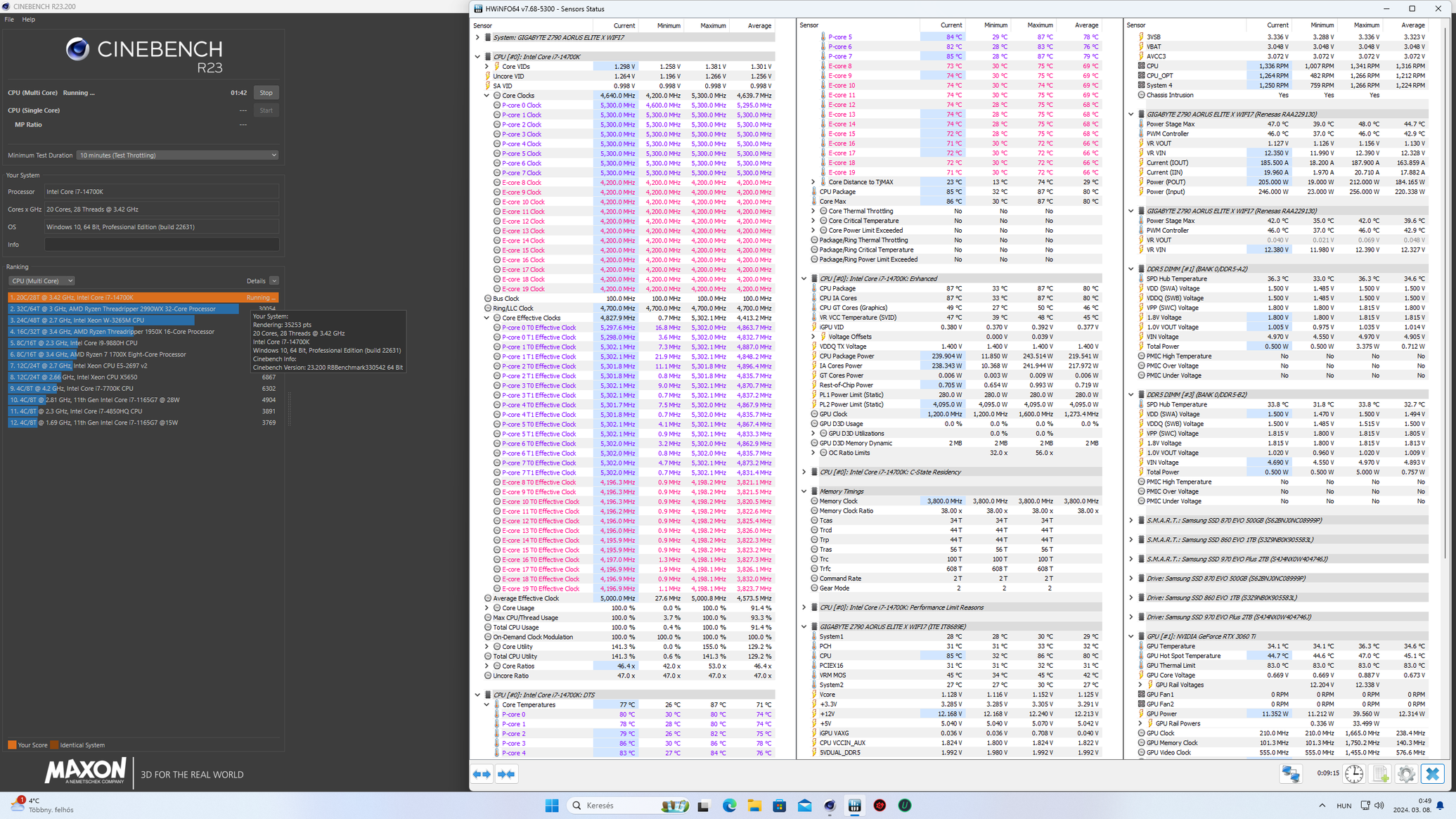Expand the Core Usage tree node

pos(487,608)
